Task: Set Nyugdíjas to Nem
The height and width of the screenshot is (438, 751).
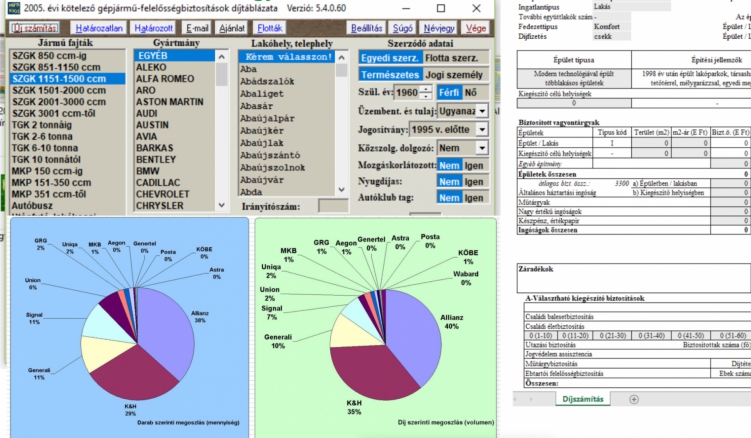Action: click(x=449, y=182)
